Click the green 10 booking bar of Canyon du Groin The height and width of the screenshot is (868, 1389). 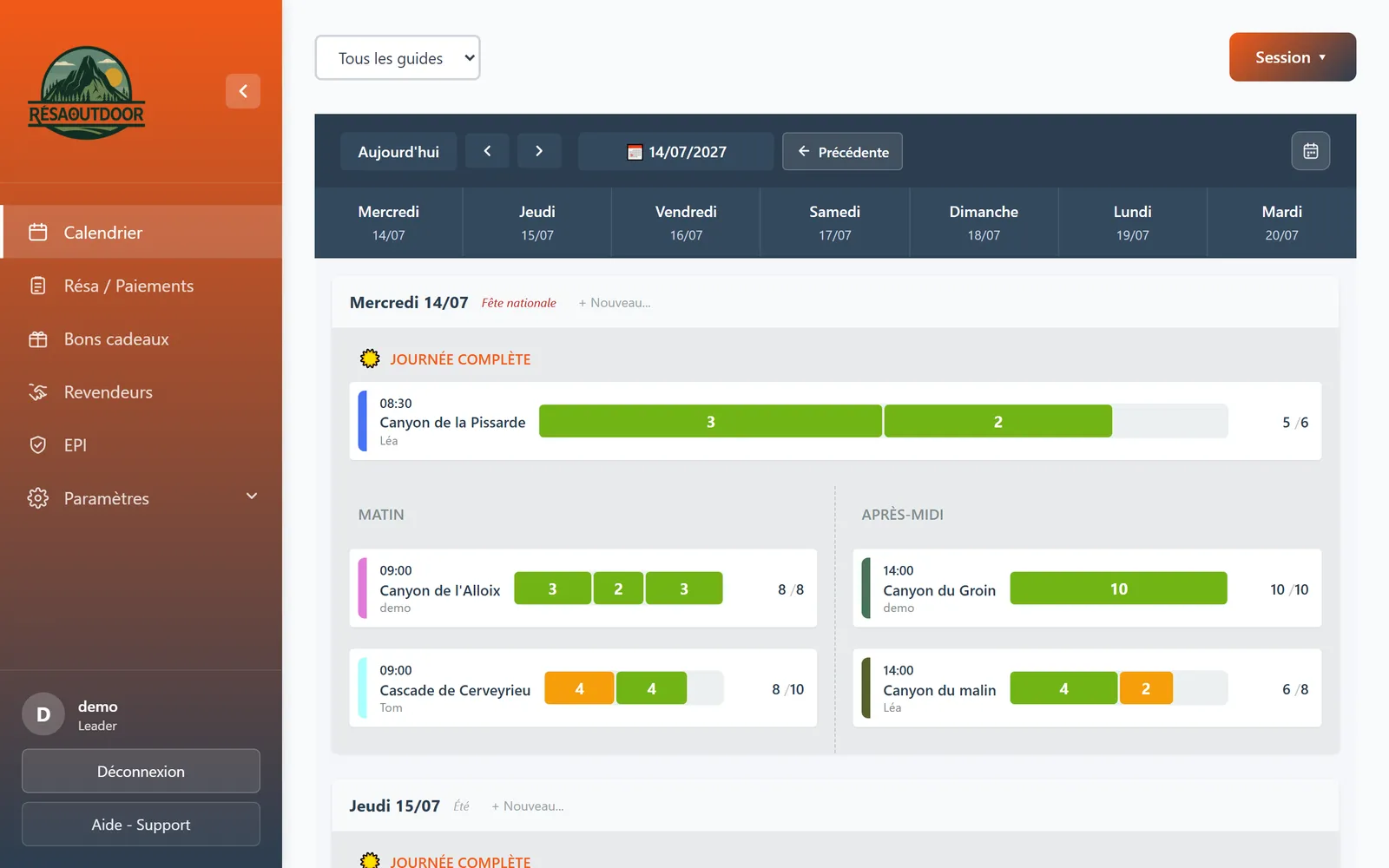[x=1119, y=589]
